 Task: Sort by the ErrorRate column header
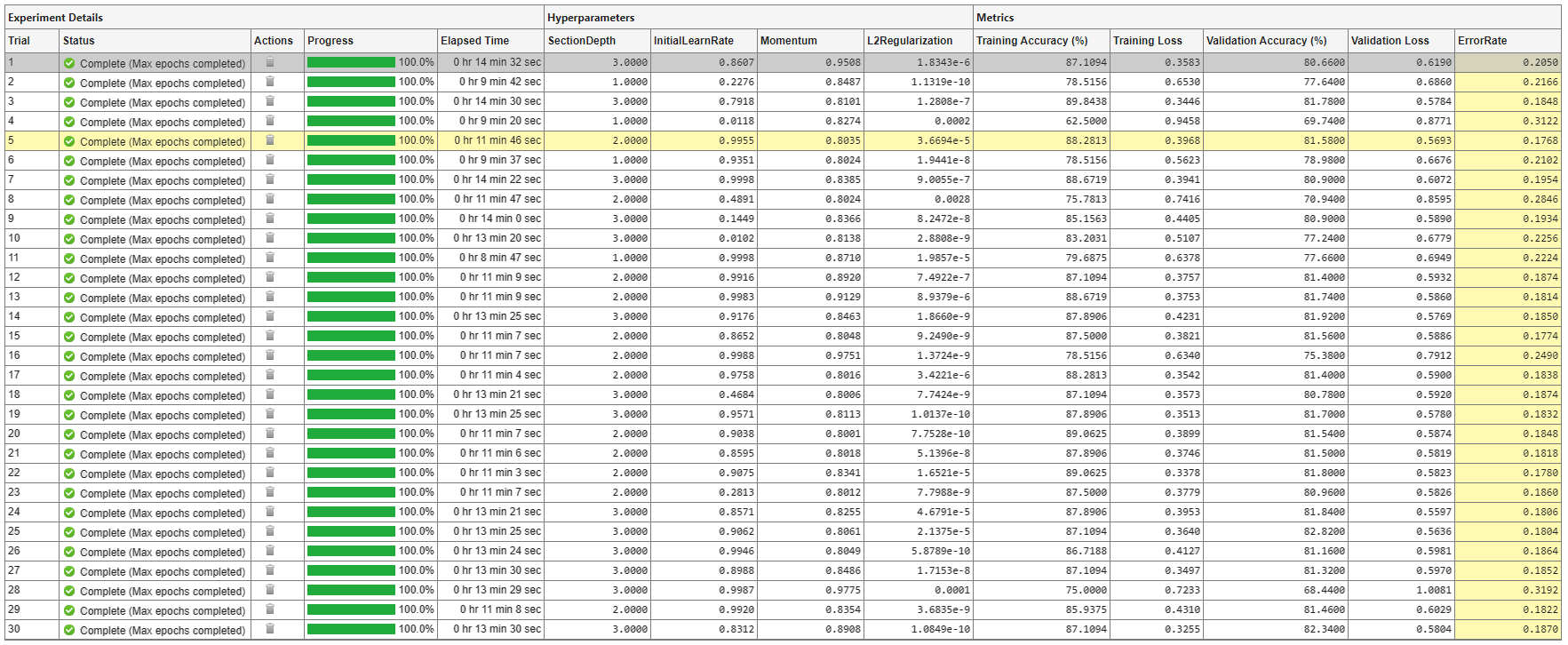pyautogui.click(x=1482, y=41)
